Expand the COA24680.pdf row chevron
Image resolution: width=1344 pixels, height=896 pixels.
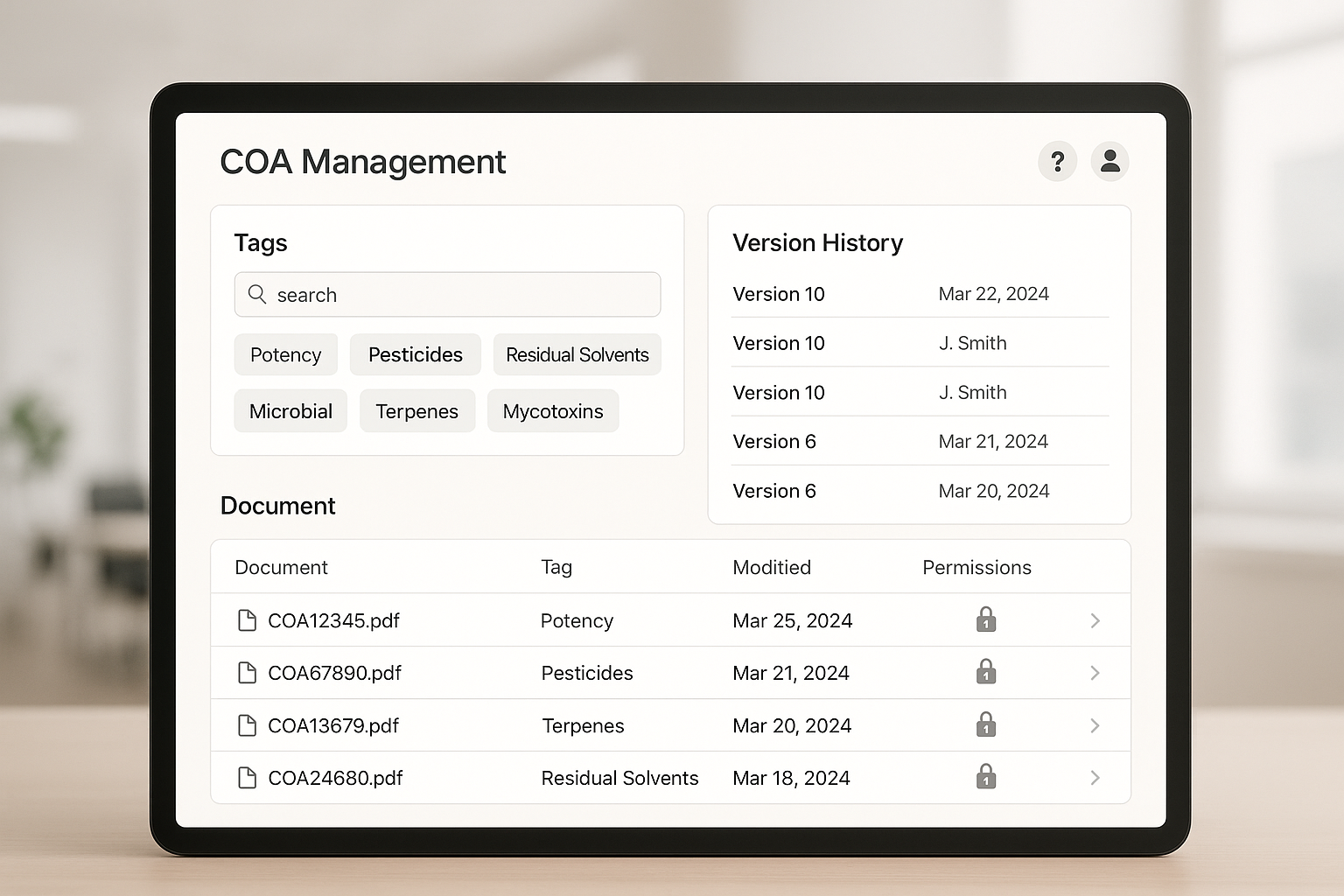coord(1095,778)
